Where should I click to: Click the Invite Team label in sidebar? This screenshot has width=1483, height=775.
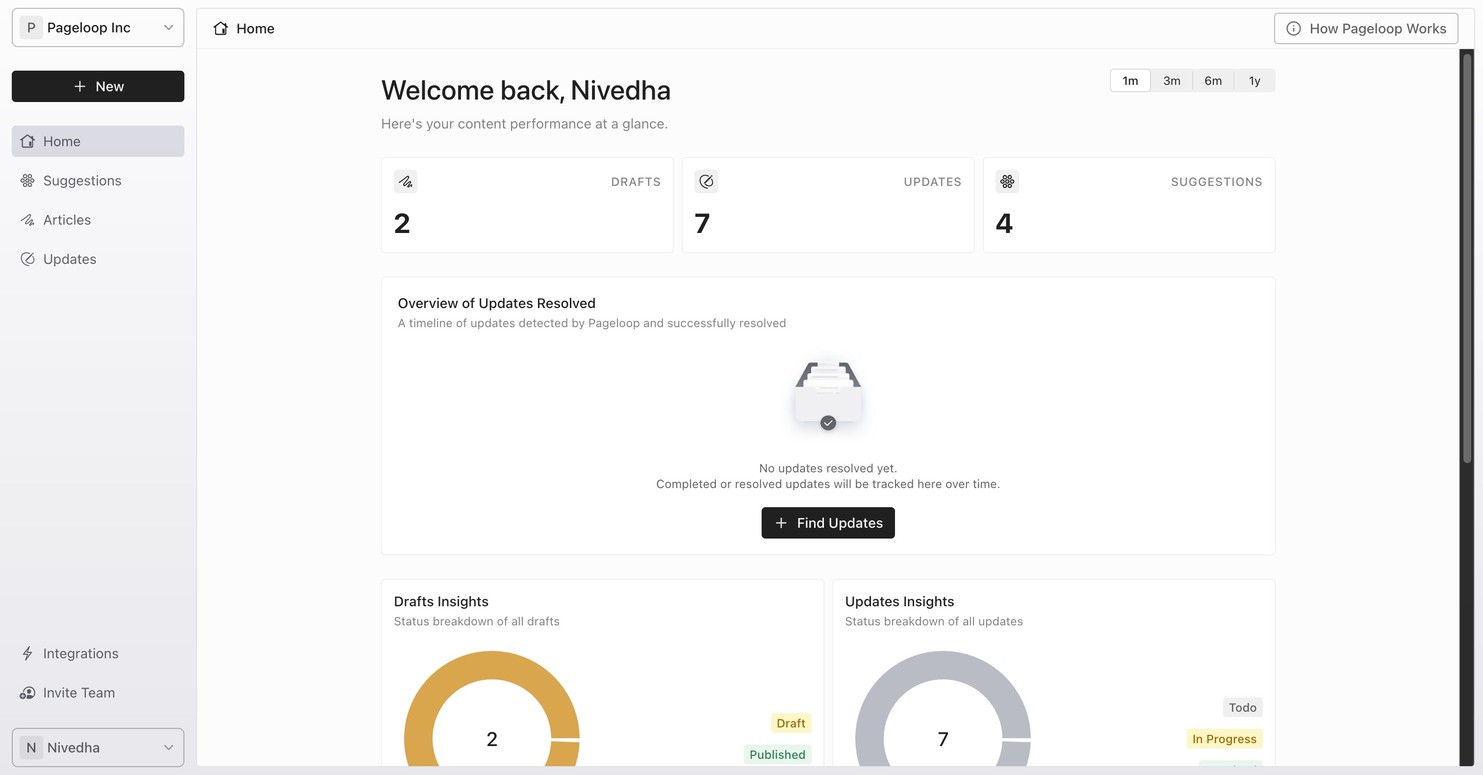79,693
